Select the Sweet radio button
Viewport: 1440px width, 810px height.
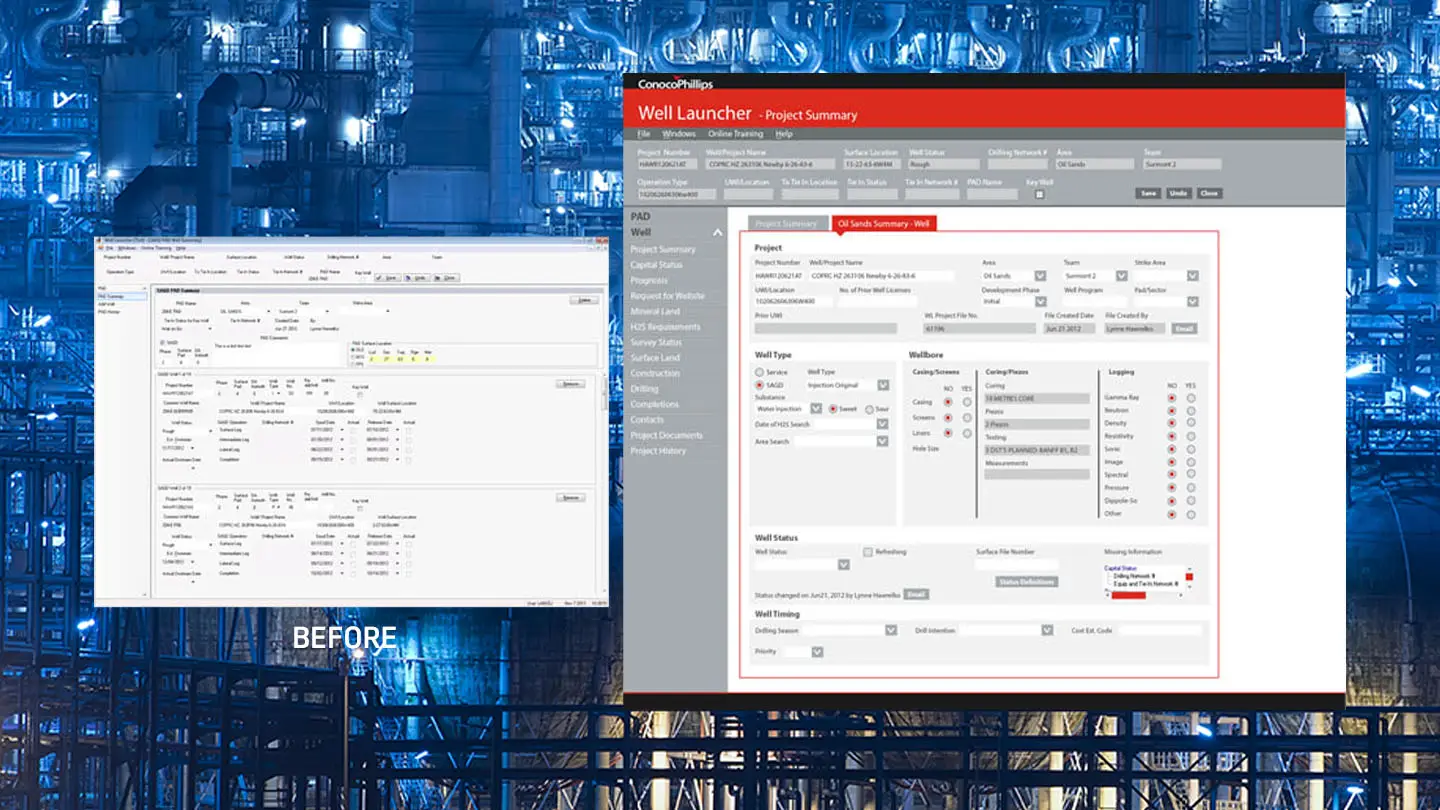[833, 409]
